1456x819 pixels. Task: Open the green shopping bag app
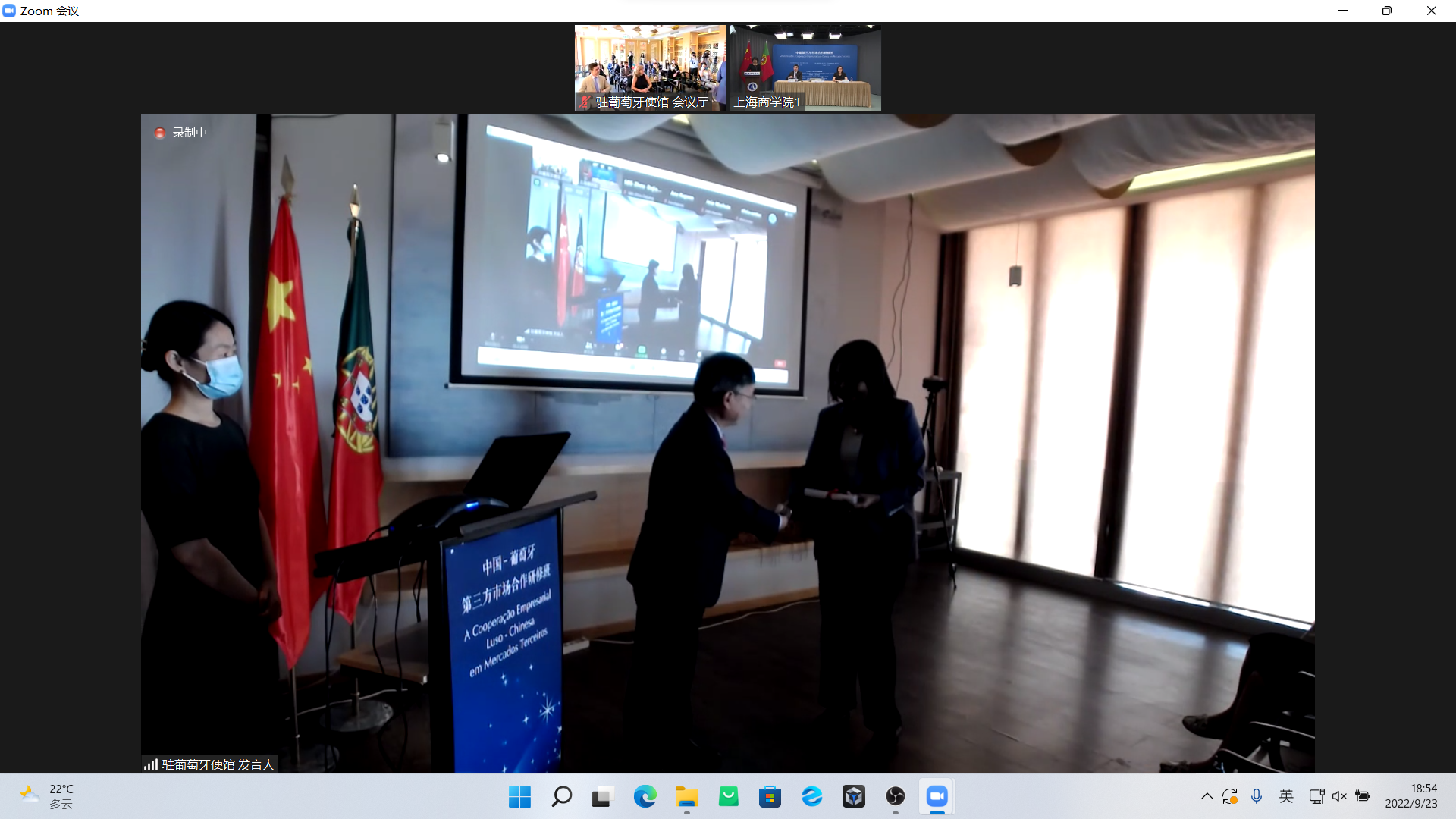[x=728, y=796]
